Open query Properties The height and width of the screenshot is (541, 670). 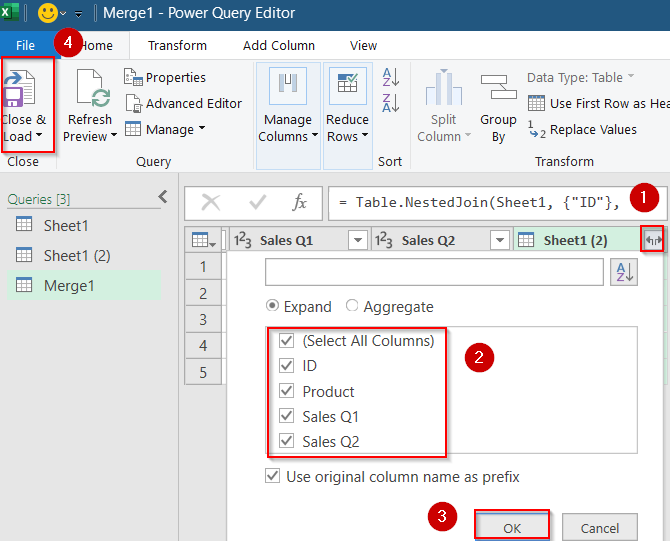tap(165, 77)
